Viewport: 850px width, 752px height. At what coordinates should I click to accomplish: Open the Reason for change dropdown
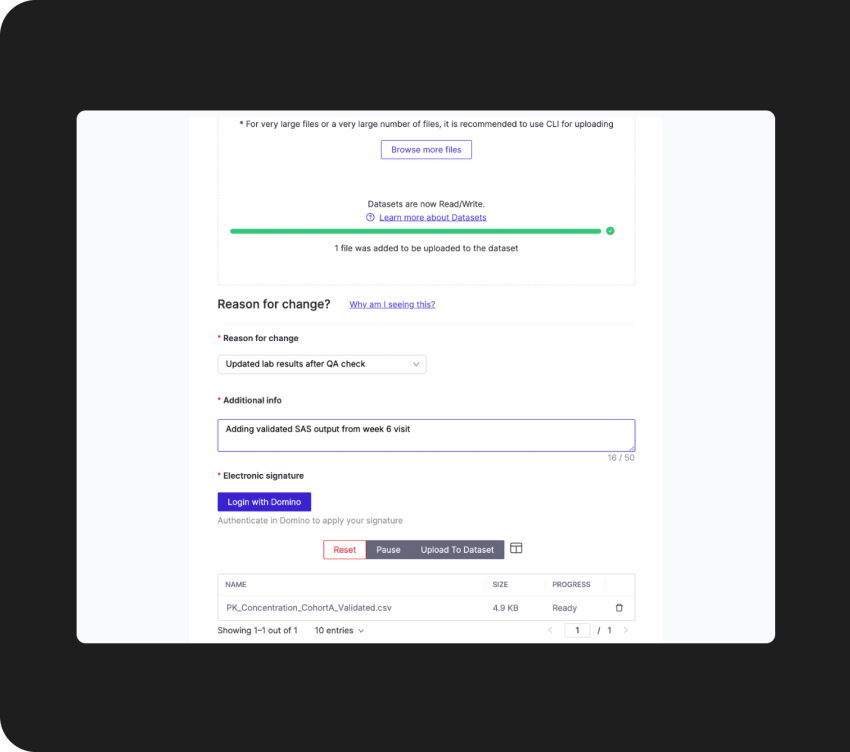pos(322,364)
